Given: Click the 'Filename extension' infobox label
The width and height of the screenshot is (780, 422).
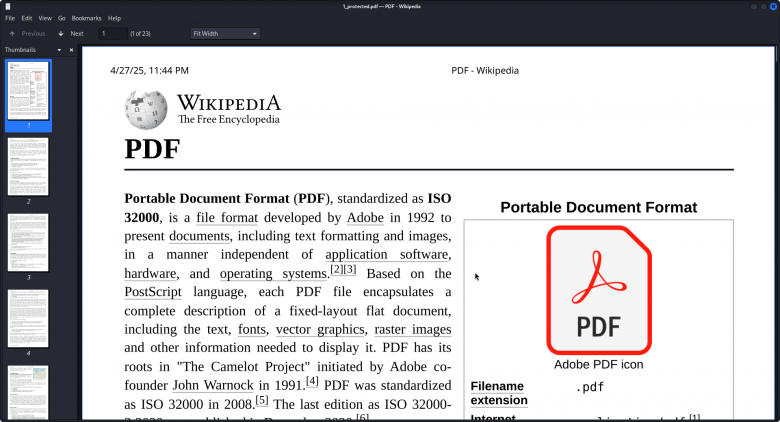Looking at the screenshot, I should pos(499,394).
